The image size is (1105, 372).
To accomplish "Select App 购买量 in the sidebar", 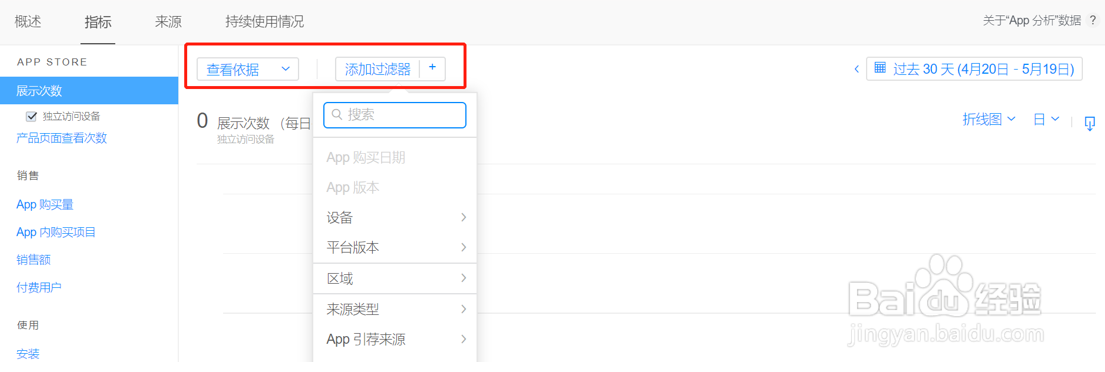I will [45, 205].
